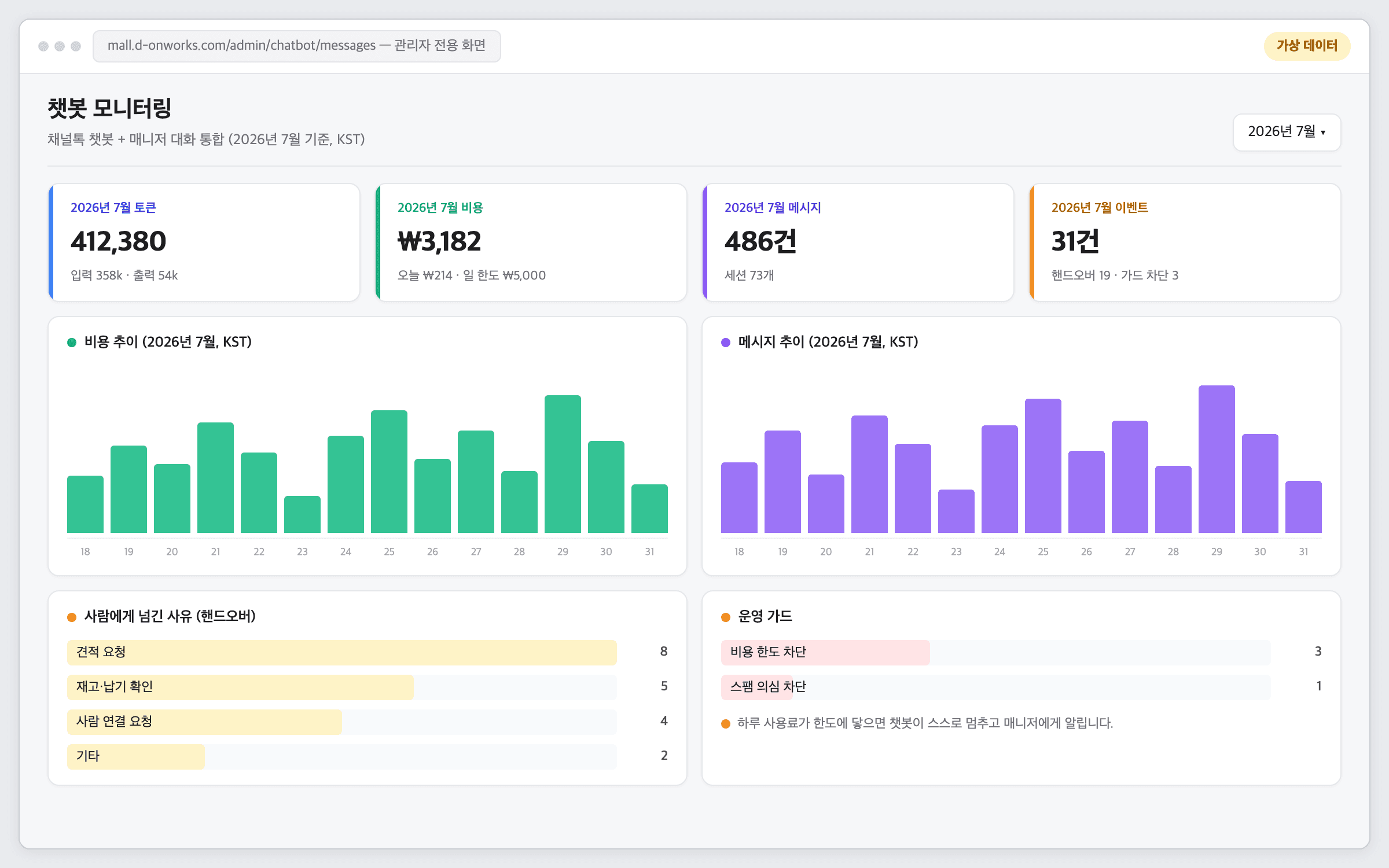Click the message count 486건
The height and width of the screenshot is (868, 1389).
pyautogui.click(x=760, y=241)
